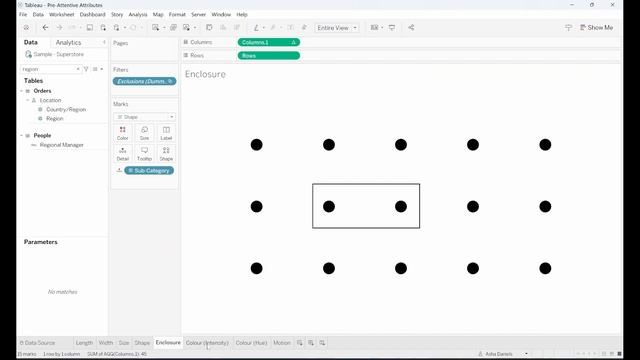The height and width of the screenshot is (360, 640).
Task: Click the New Worksheet tab icon
Action: 300,343
